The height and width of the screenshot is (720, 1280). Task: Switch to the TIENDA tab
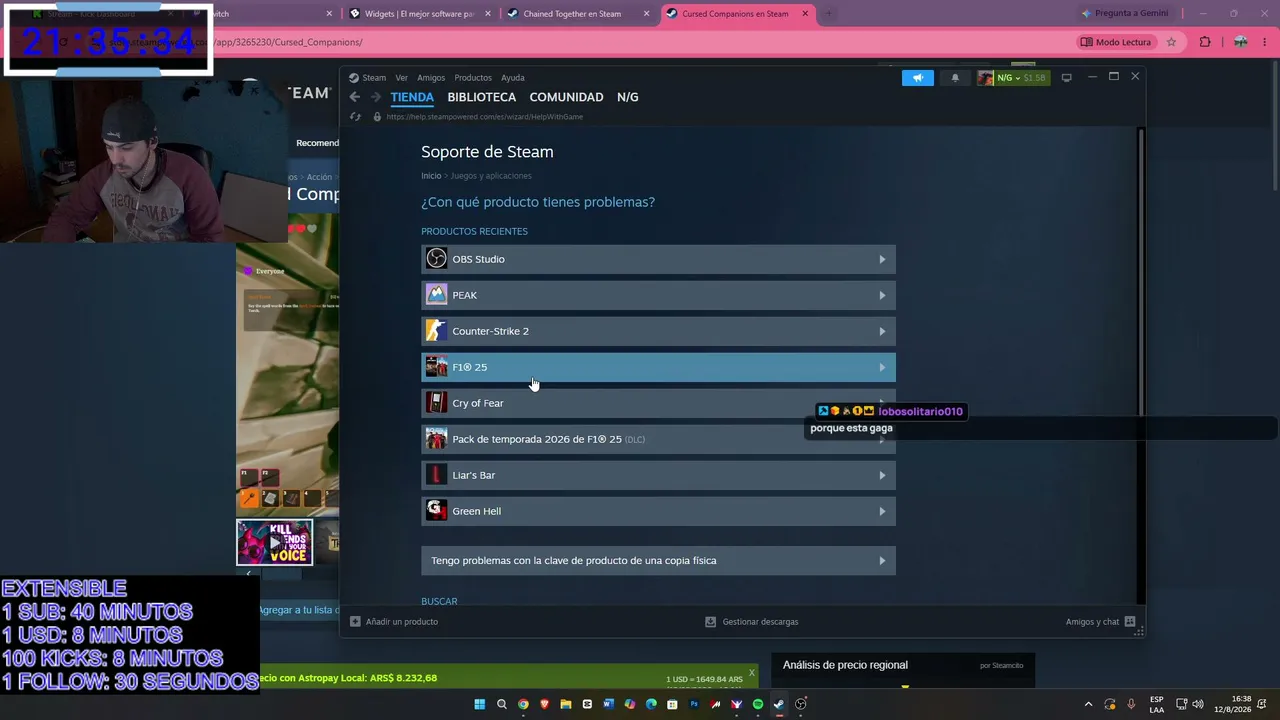pyautogui.click(x=412, y=97)
